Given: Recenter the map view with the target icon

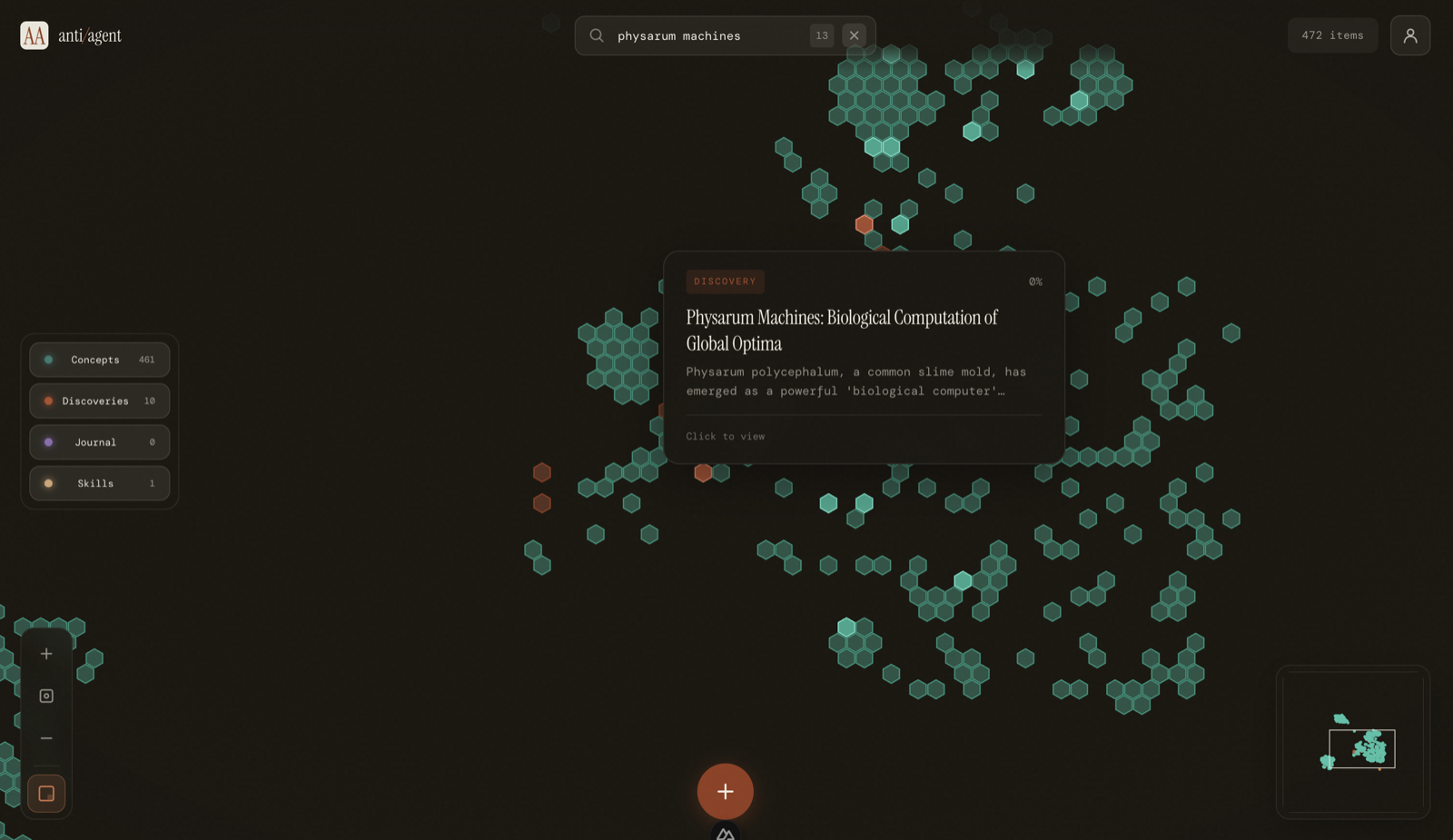Looking at the screenshot, I should point(46,696).
